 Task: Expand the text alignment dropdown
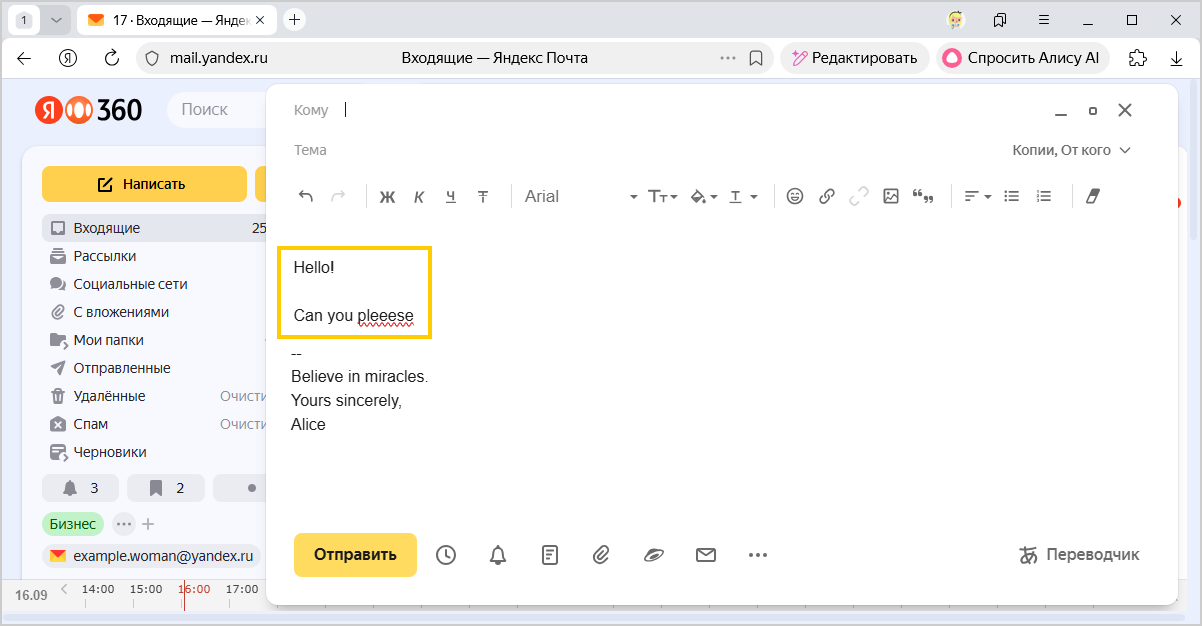tap(977, 197)
